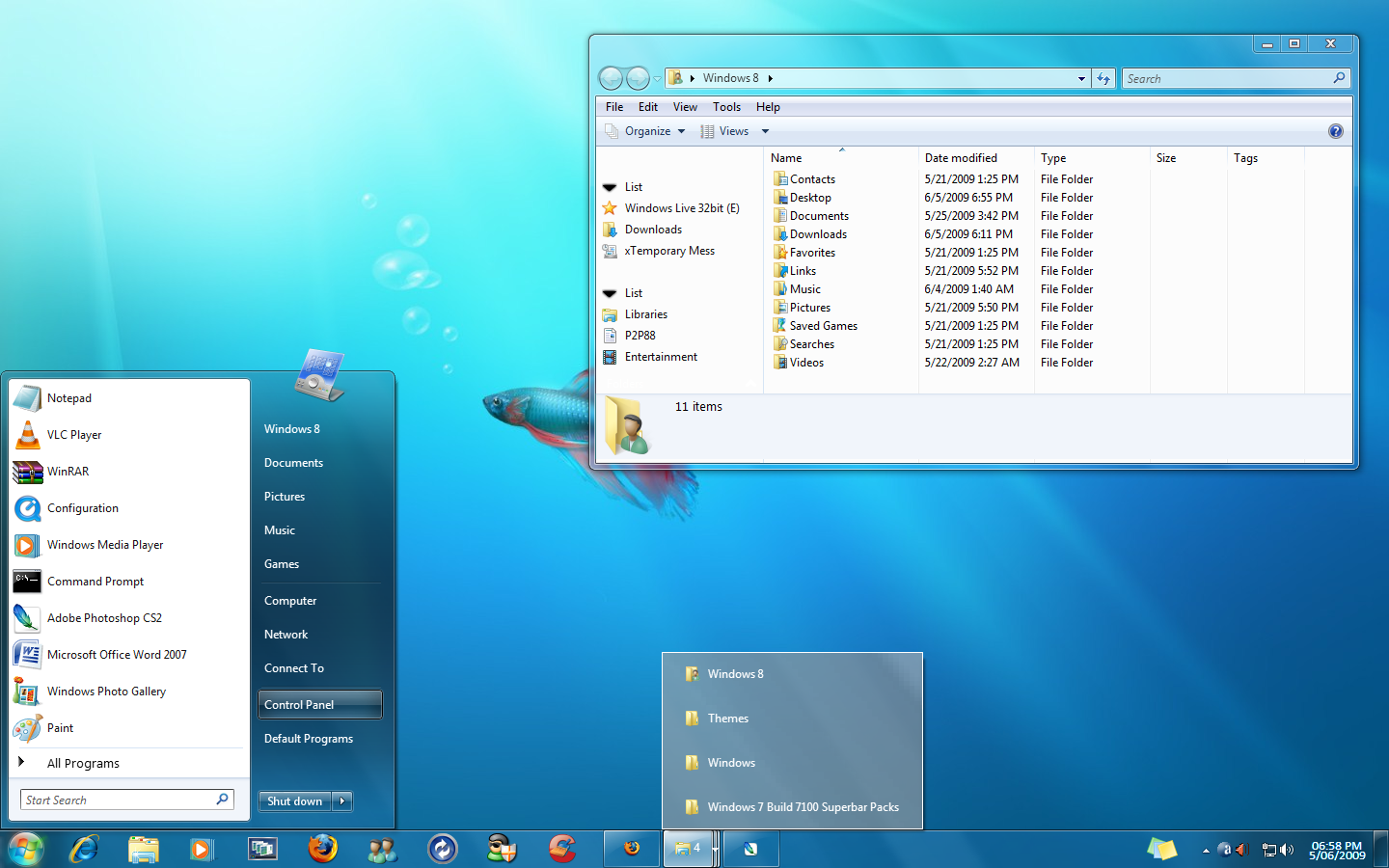Viewport: 1389px width, 868px height.
Task: Open Command Prompt from Start menu
Action: (129, 582)
